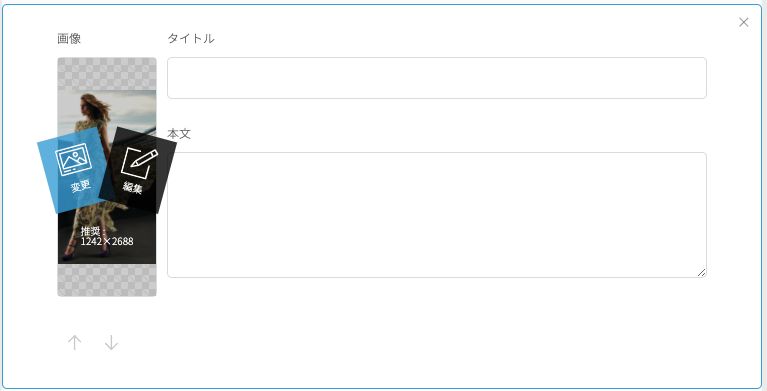Screen dimensions: 767x391
Task: Click the 推奨: 1242×2688 size hint text
Action: (x=107, y=236)
